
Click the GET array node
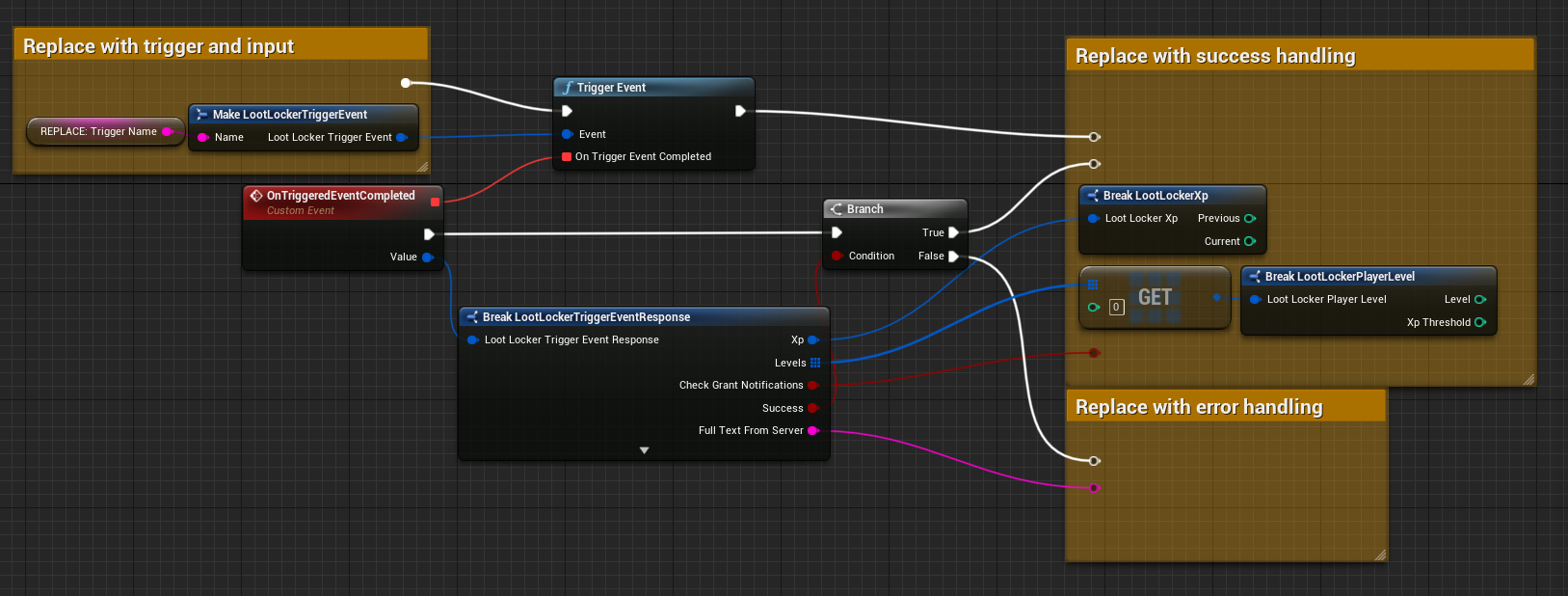click(1155, 298)
